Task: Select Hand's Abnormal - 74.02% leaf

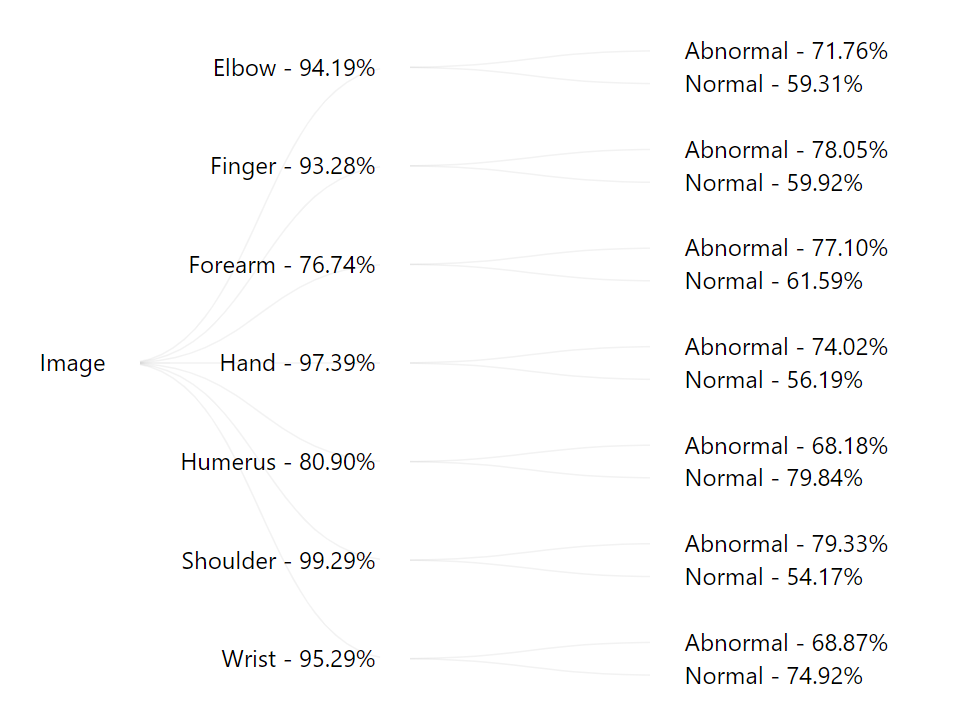Action: point(786,347)
